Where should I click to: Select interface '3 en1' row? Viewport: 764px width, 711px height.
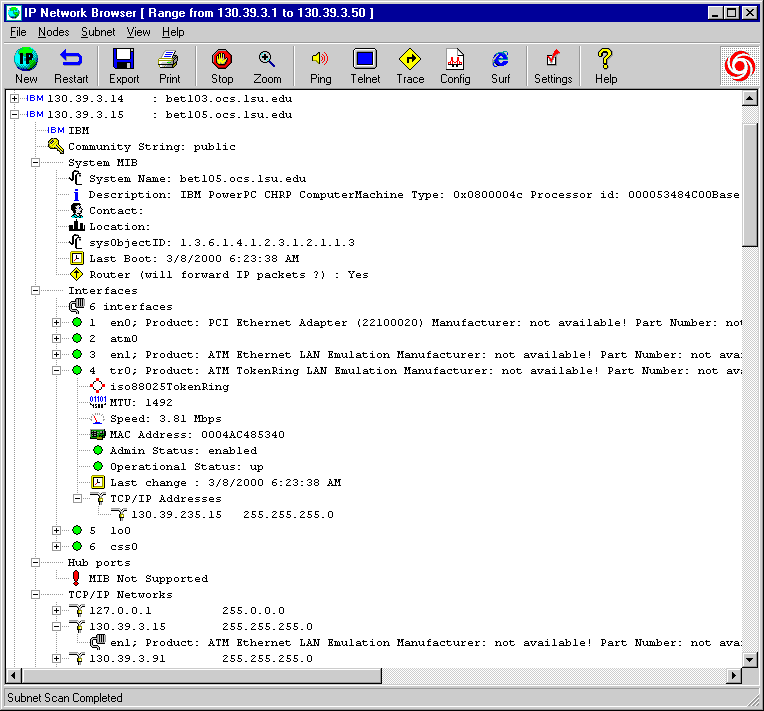415,354
